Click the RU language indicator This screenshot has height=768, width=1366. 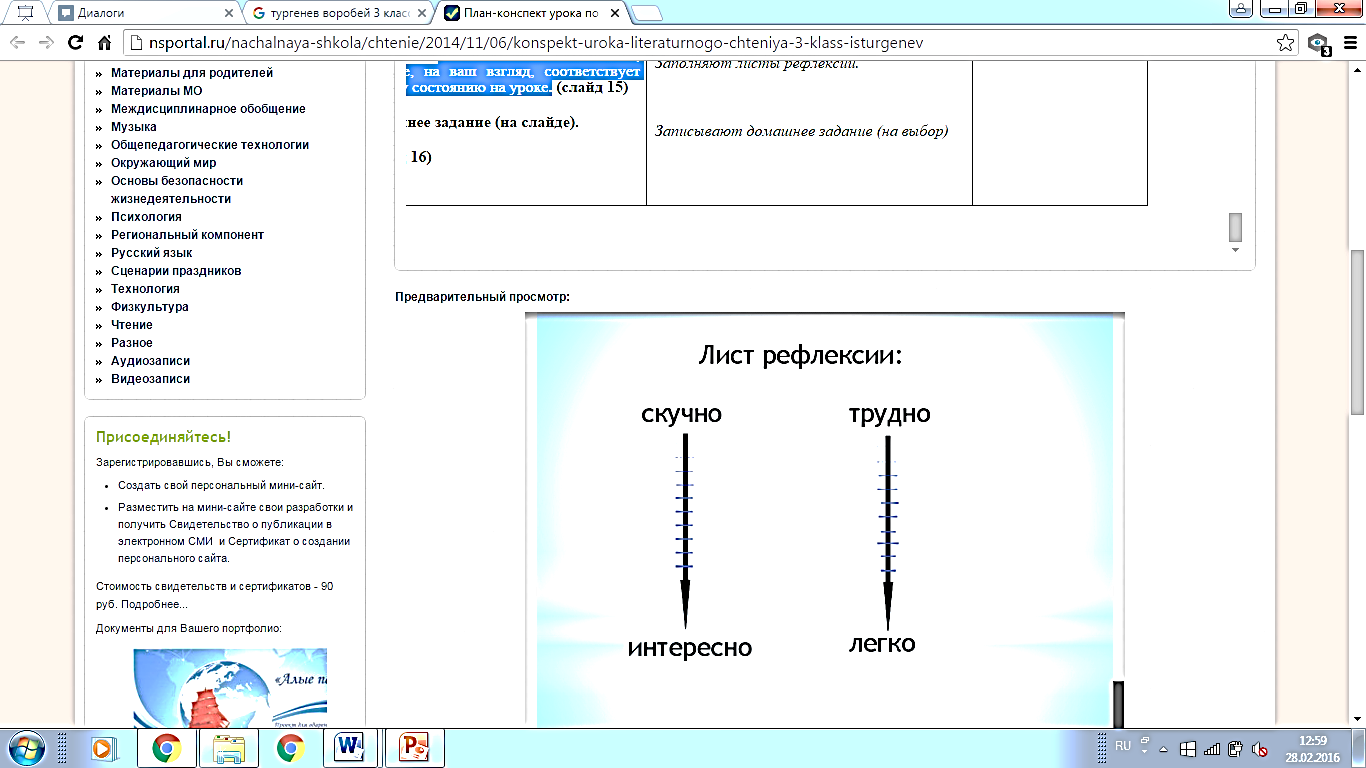(x=1122, y=746)
